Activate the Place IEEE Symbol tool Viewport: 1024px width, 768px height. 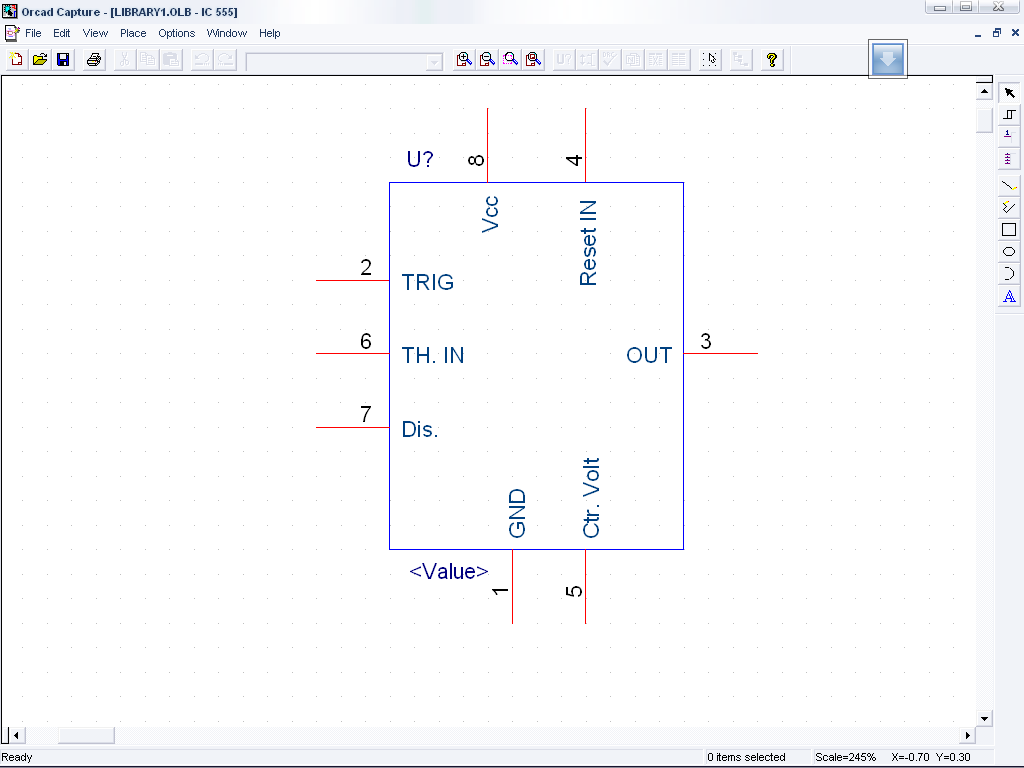[1009, 115]
